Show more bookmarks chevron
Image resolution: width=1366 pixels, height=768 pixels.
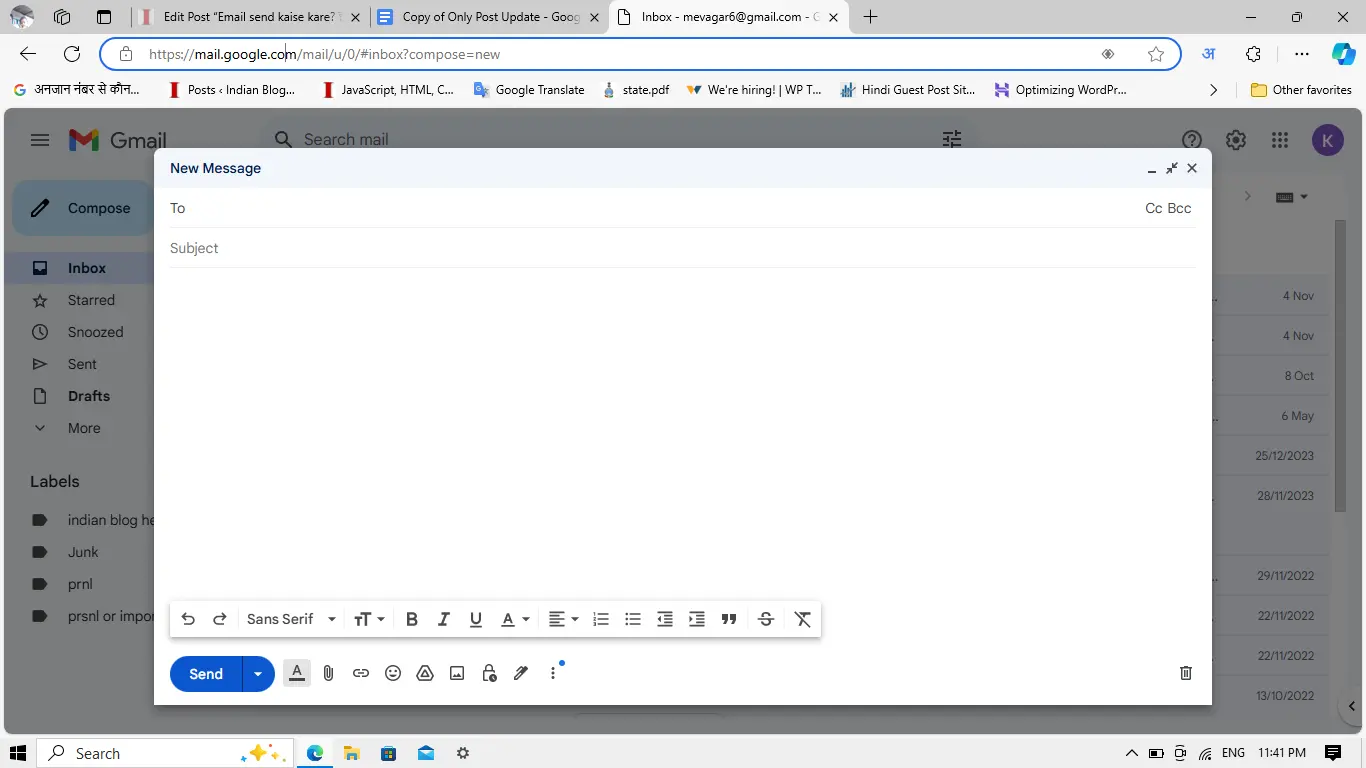pyautogui.click(x=1214, y=90)
